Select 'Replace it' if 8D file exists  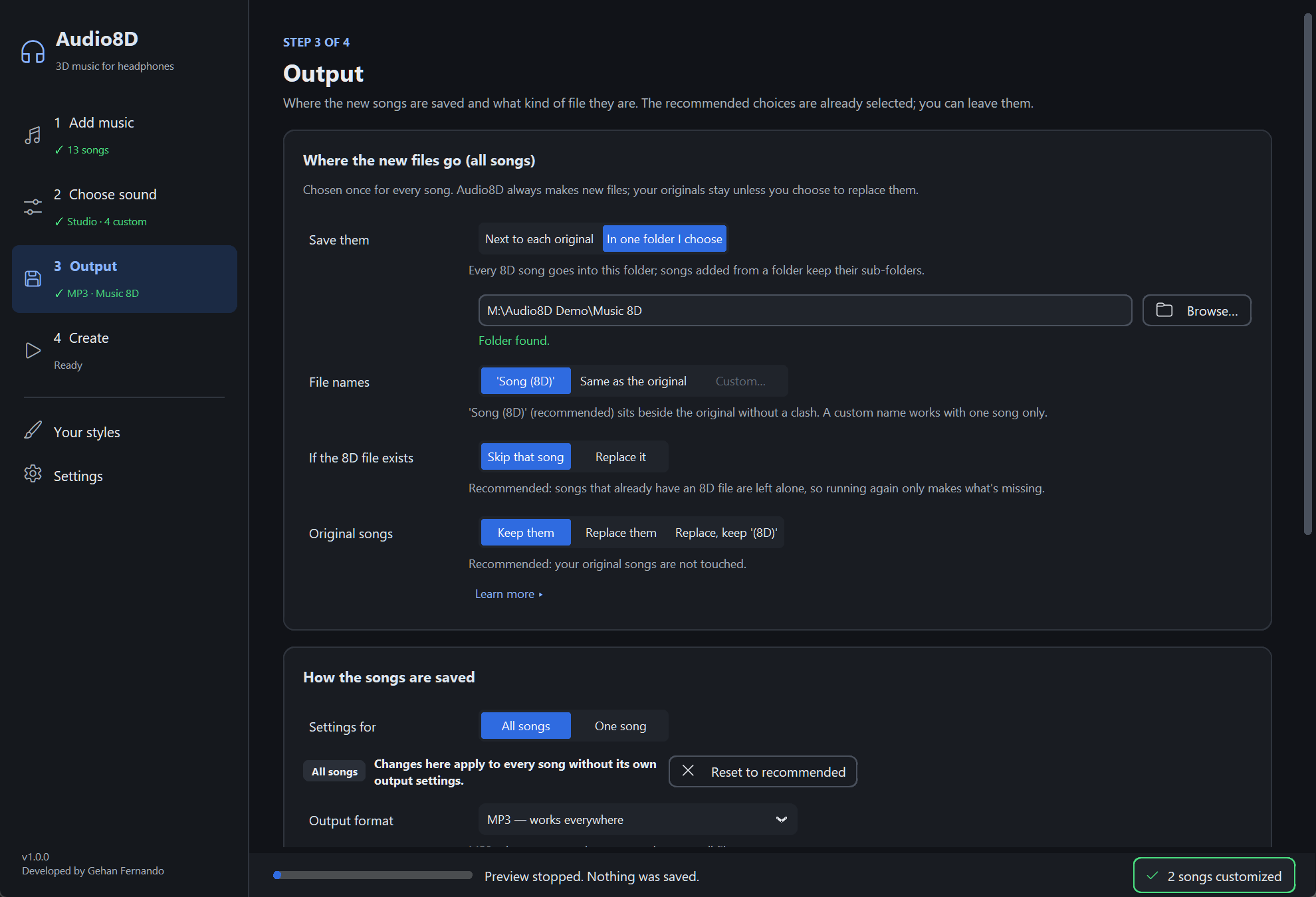click(x=620, y=456)
